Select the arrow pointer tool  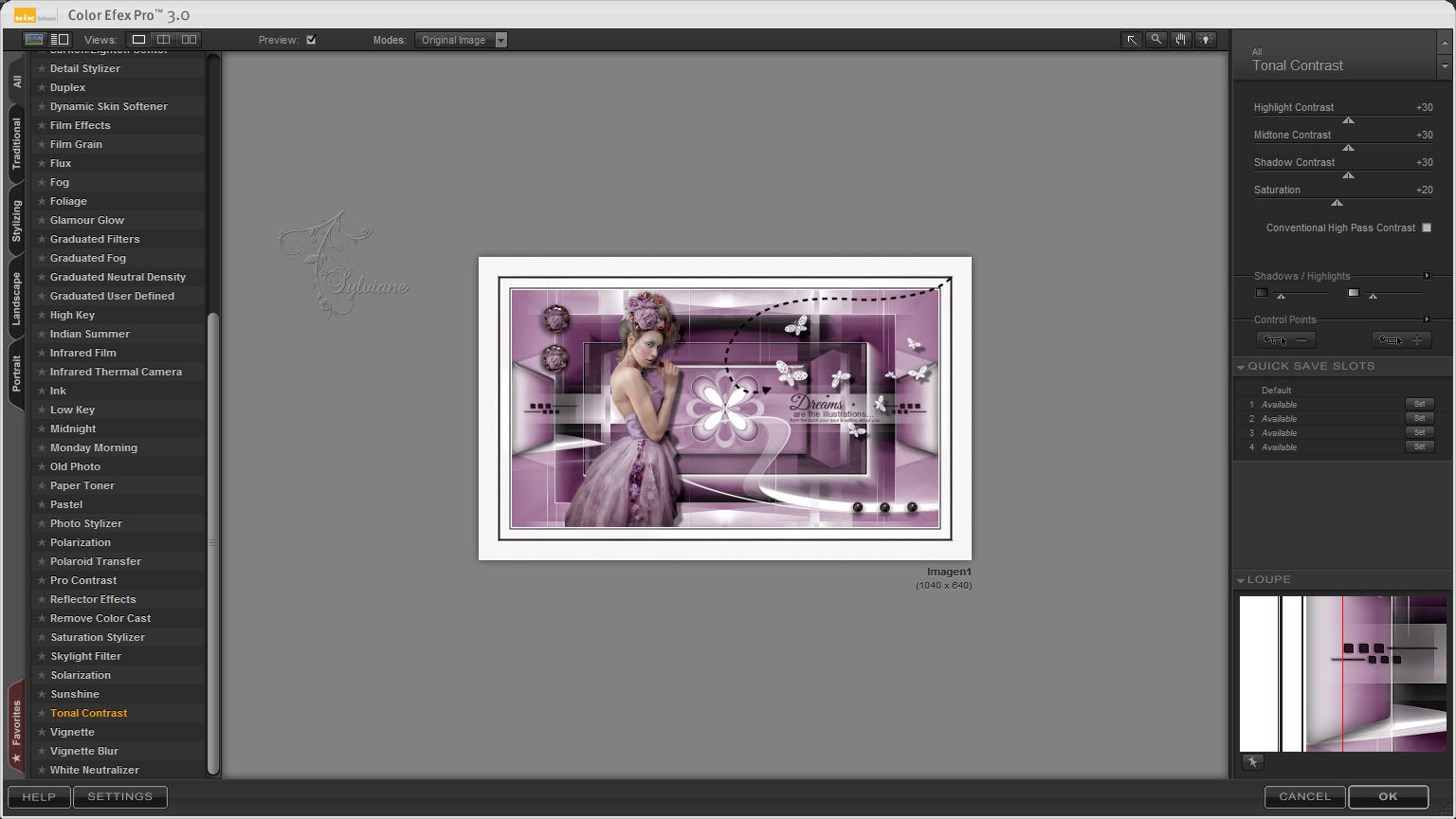(x=1131, y=40)
